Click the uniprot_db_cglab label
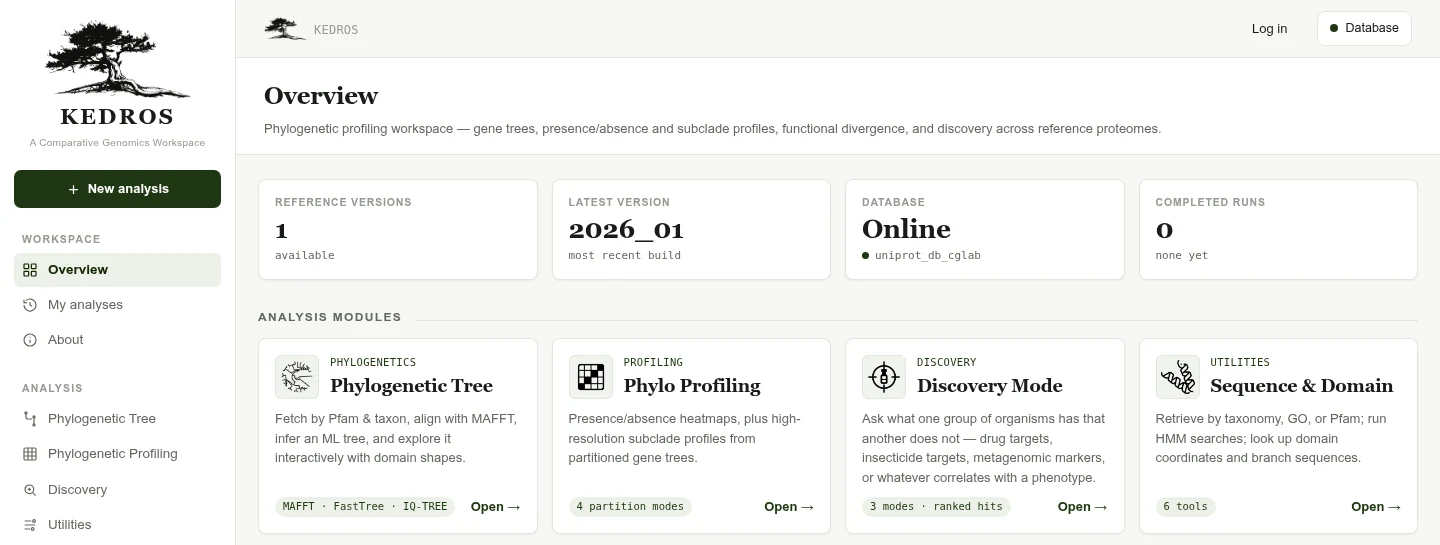This screenshot has height=545, width=1440. pyautogui.click(x=928, y=256)
